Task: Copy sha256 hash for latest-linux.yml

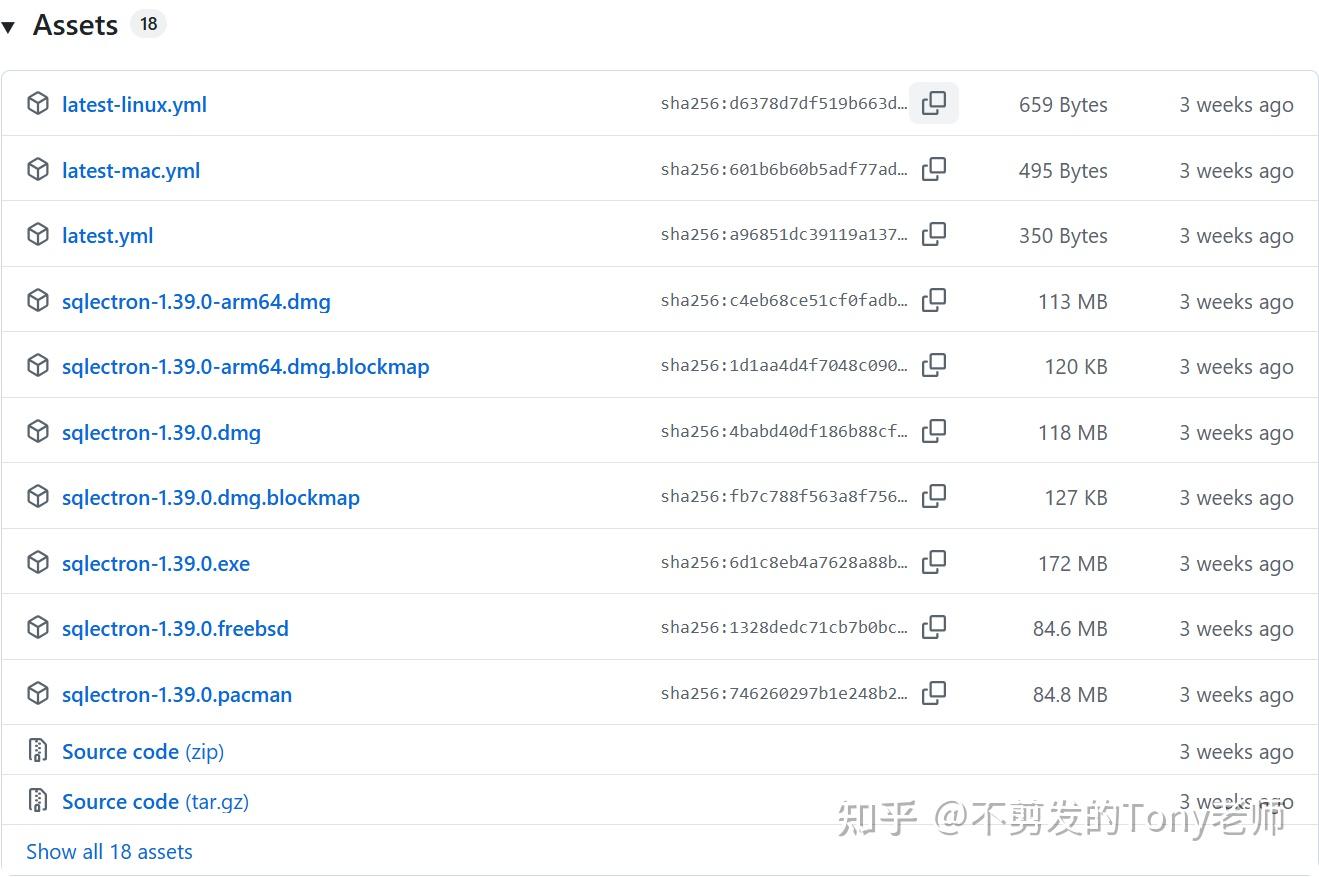Action: point(934,103)
